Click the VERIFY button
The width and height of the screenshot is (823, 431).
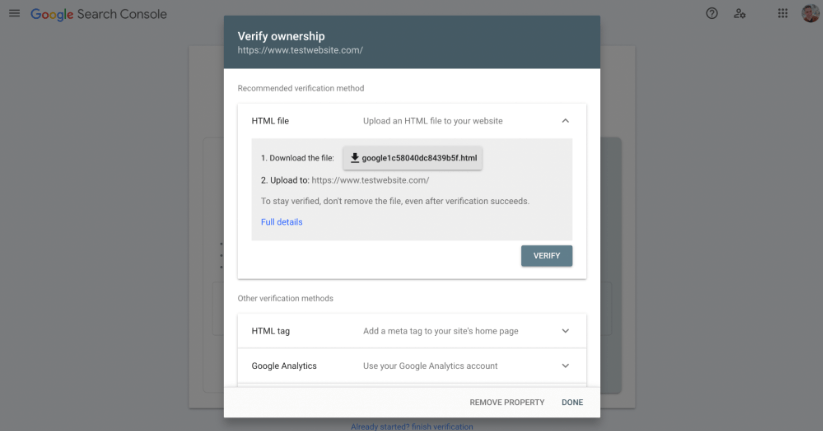pyautogui.click(x=546, y=256)
